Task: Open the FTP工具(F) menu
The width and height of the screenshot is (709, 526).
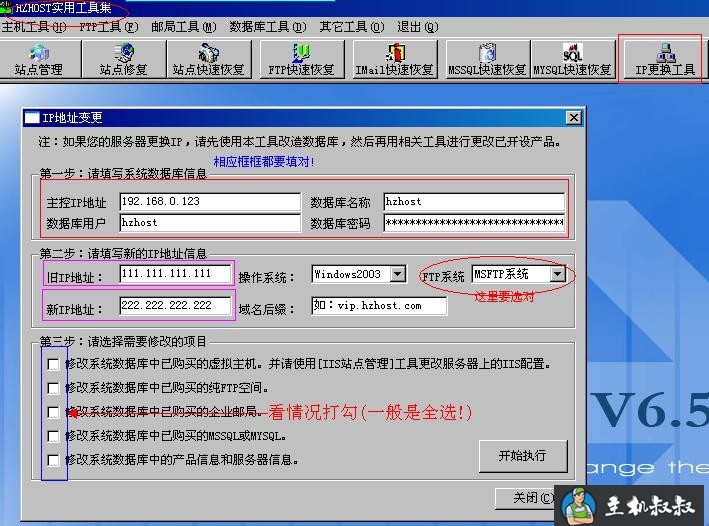Action: pos(109,27)
